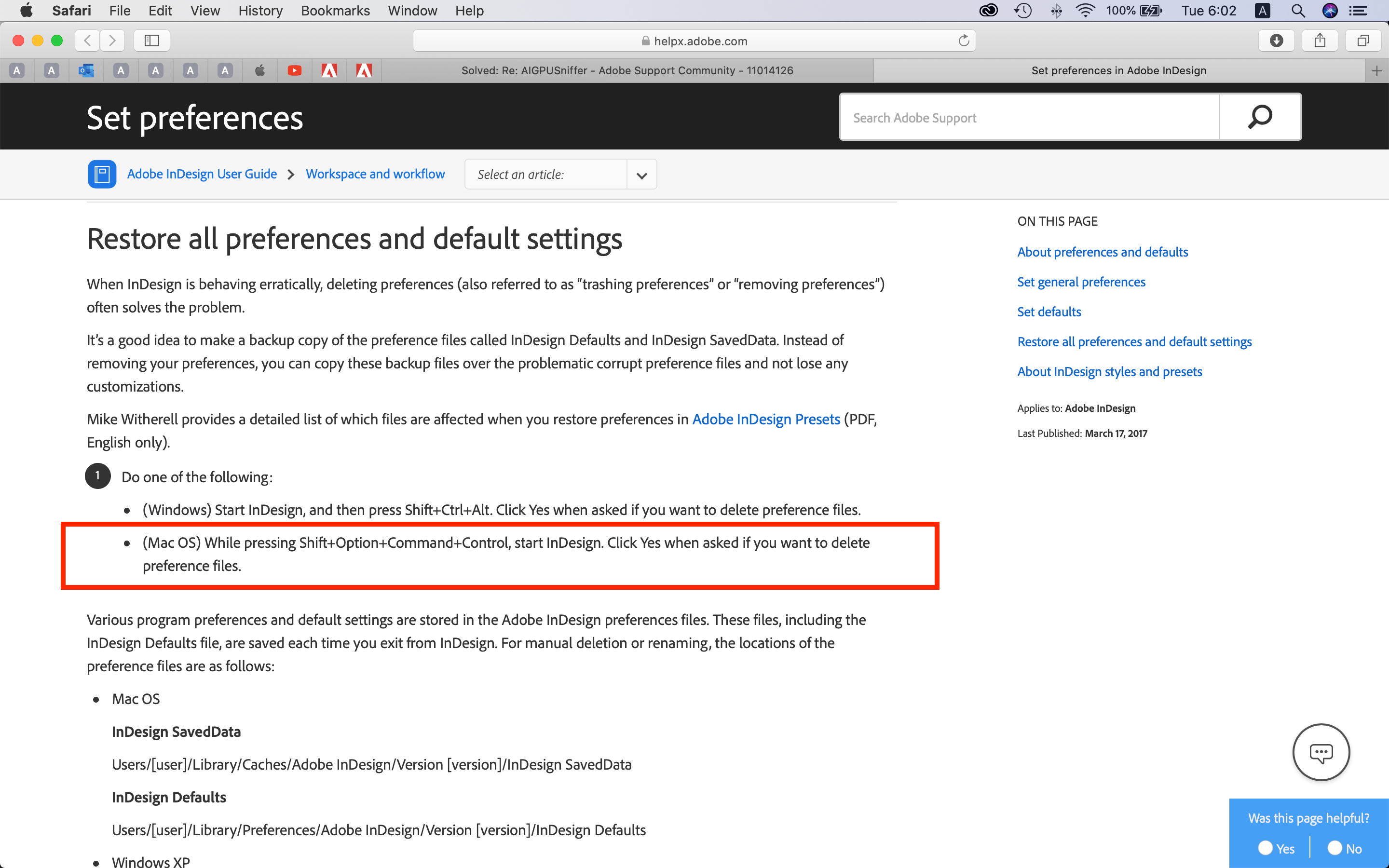Click the search magnifier in Adobe Support search
The image size is (1389, 868).
[1260, 117]
